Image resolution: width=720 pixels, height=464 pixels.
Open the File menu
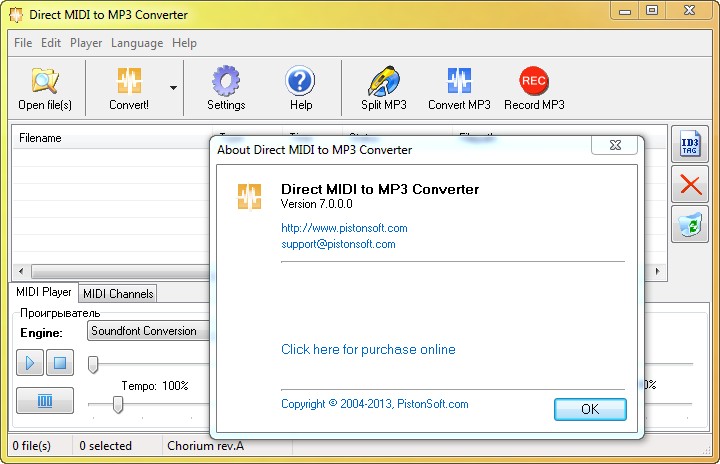pyautogui.click(x=23, y=43)
